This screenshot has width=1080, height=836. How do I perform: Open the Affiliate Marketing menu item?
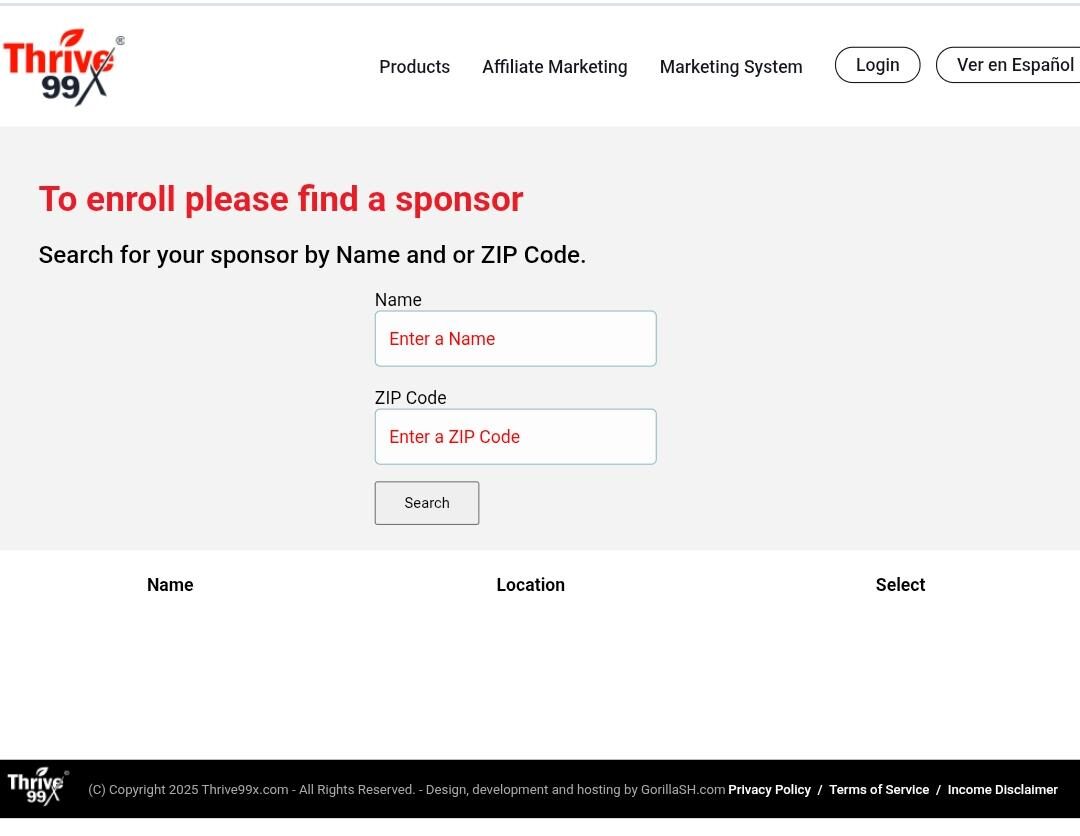pos(554,67)
